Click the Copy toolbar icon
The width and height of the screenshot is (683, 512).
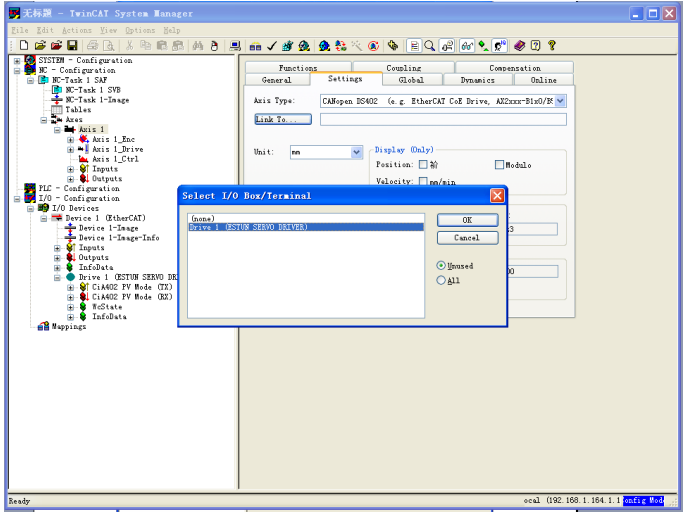(145, 45)
